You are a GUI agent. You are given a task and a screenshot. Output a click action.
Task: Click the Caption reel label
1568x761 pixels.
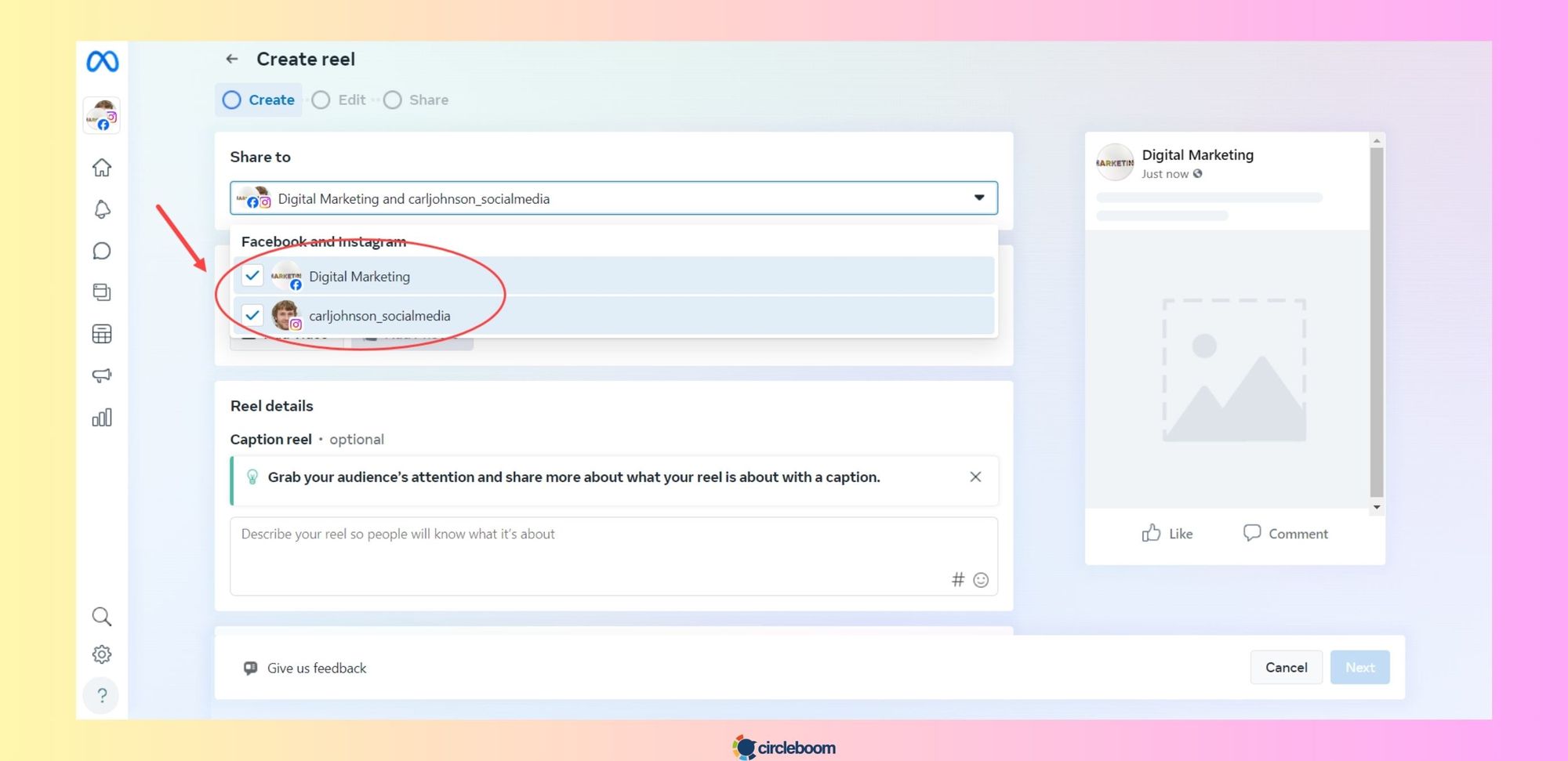[270, 440]
